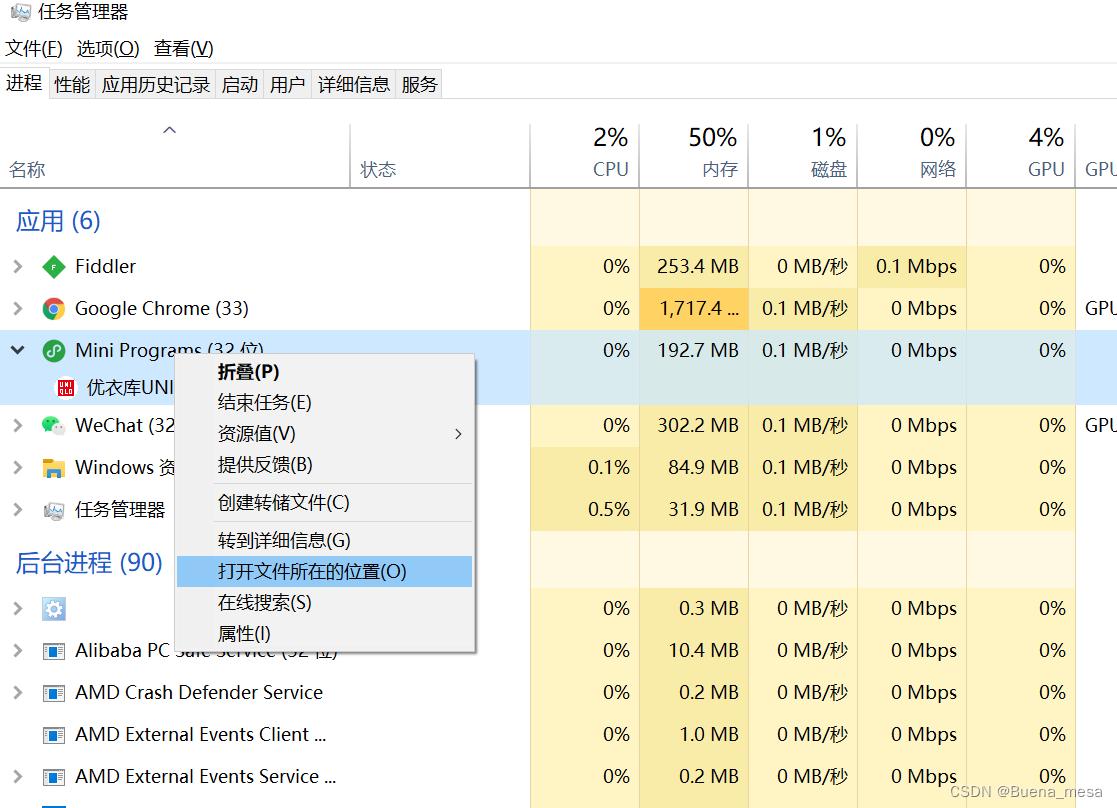
Task: Expand the AMD Crash Defender Service group
Action: (x=18, y=693)
